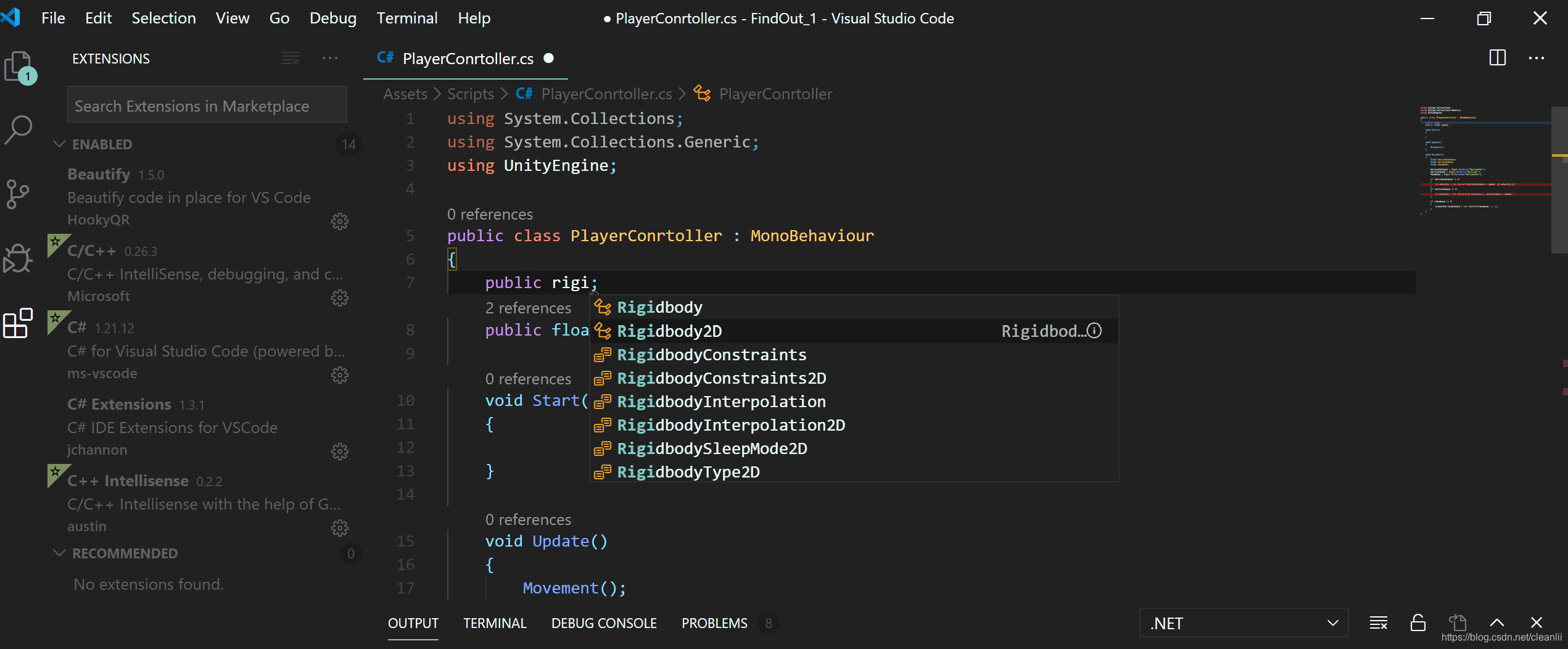This screenshot has height=649, width=1568.
Task: Select RigidbodySleepMode2D suggestion
Action: 854,448
